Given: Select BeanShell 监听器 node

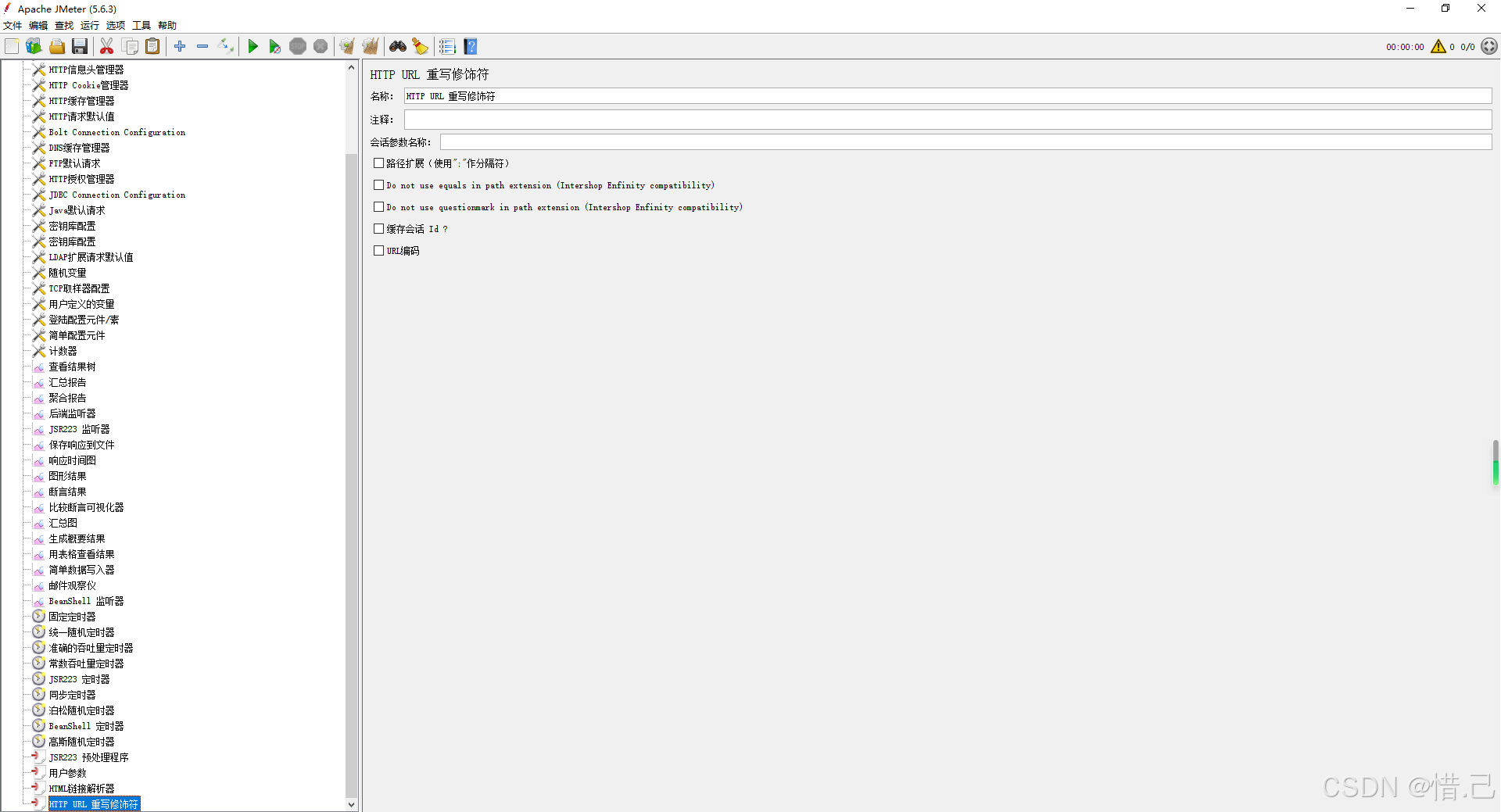Looking at the screenshot, I should (x=86, y=601).
